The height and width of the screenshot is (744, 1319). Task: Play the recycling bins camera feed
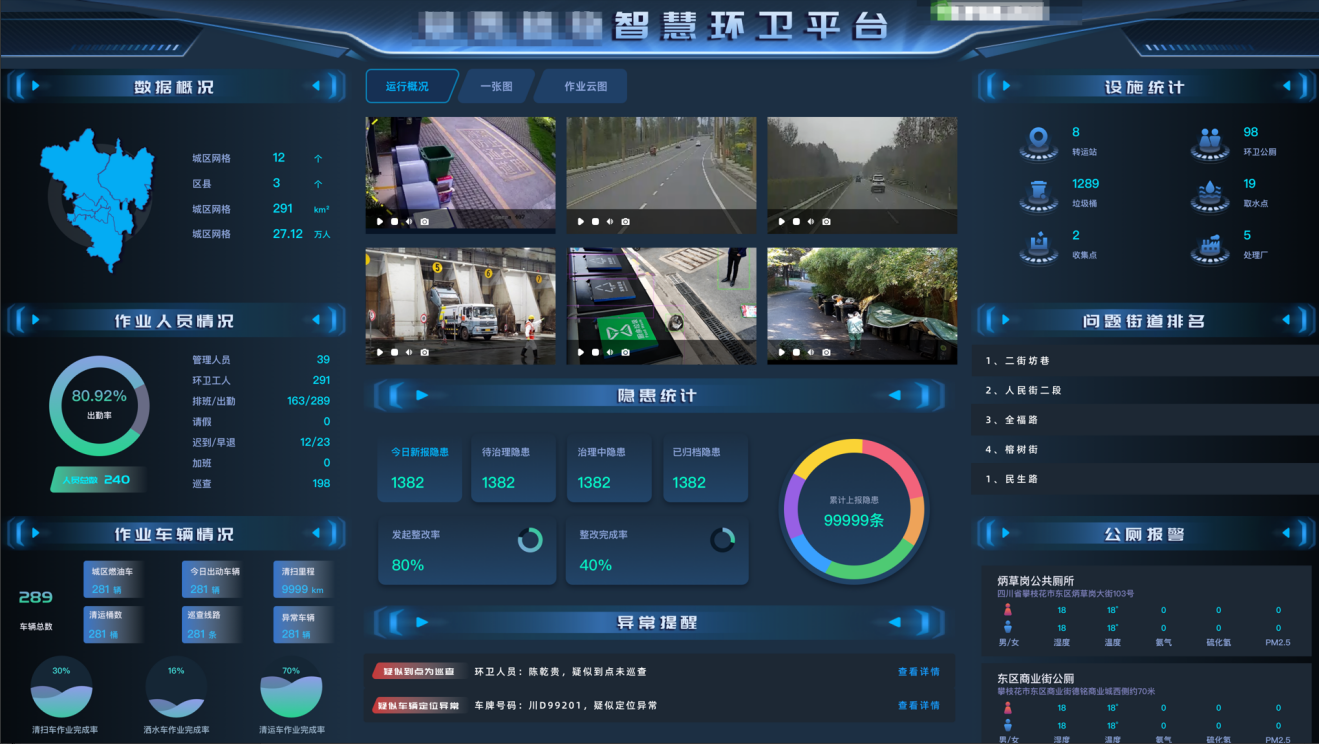pos(580,352)
